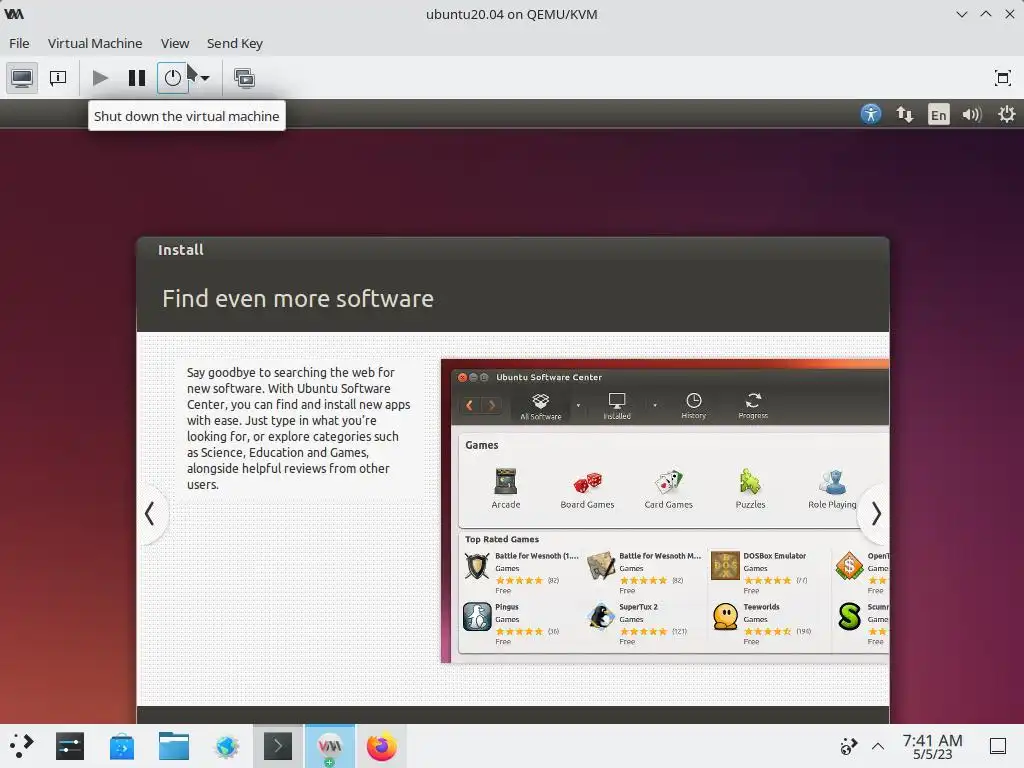
Task: Expand hidden system tray icons
Action: coord(878,746)
